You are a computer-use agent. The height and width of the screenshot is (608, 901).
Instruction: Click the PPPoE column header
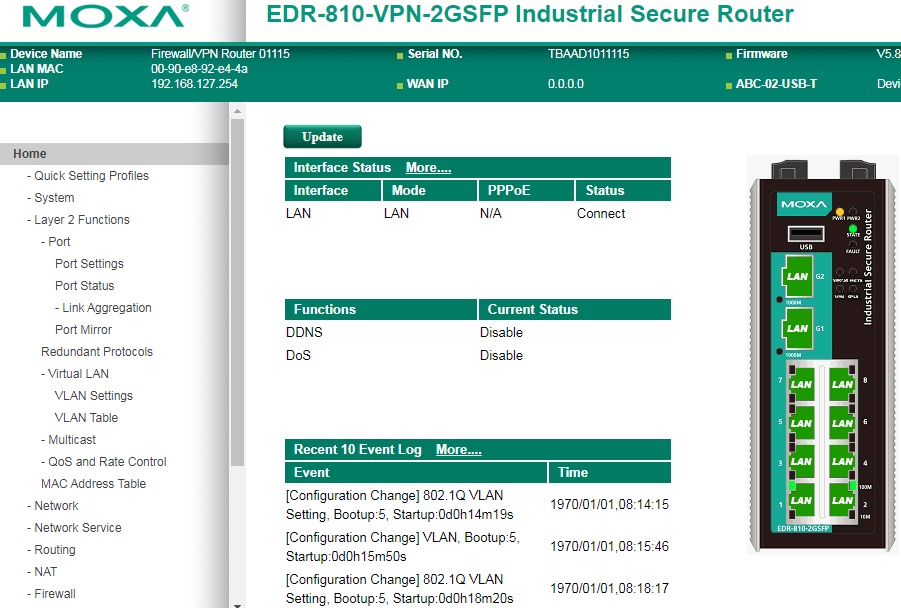click(x=526, y=190)
